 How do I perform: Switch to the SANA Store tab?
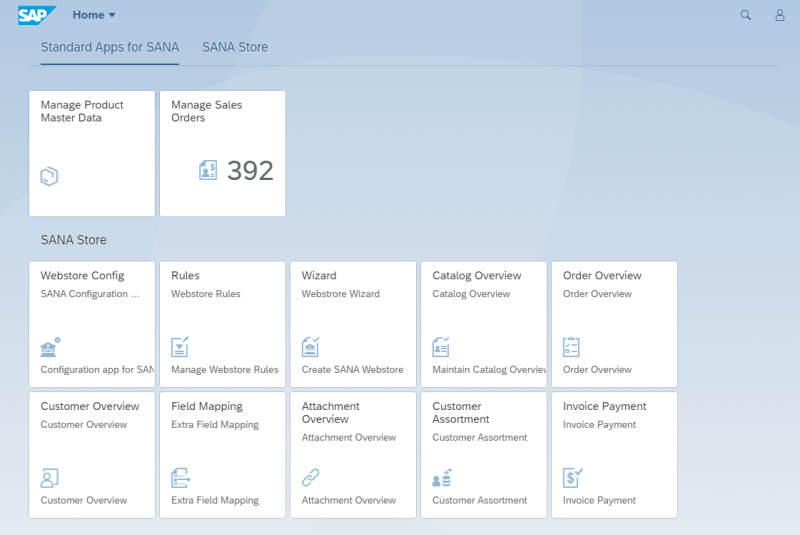point(235,47)
